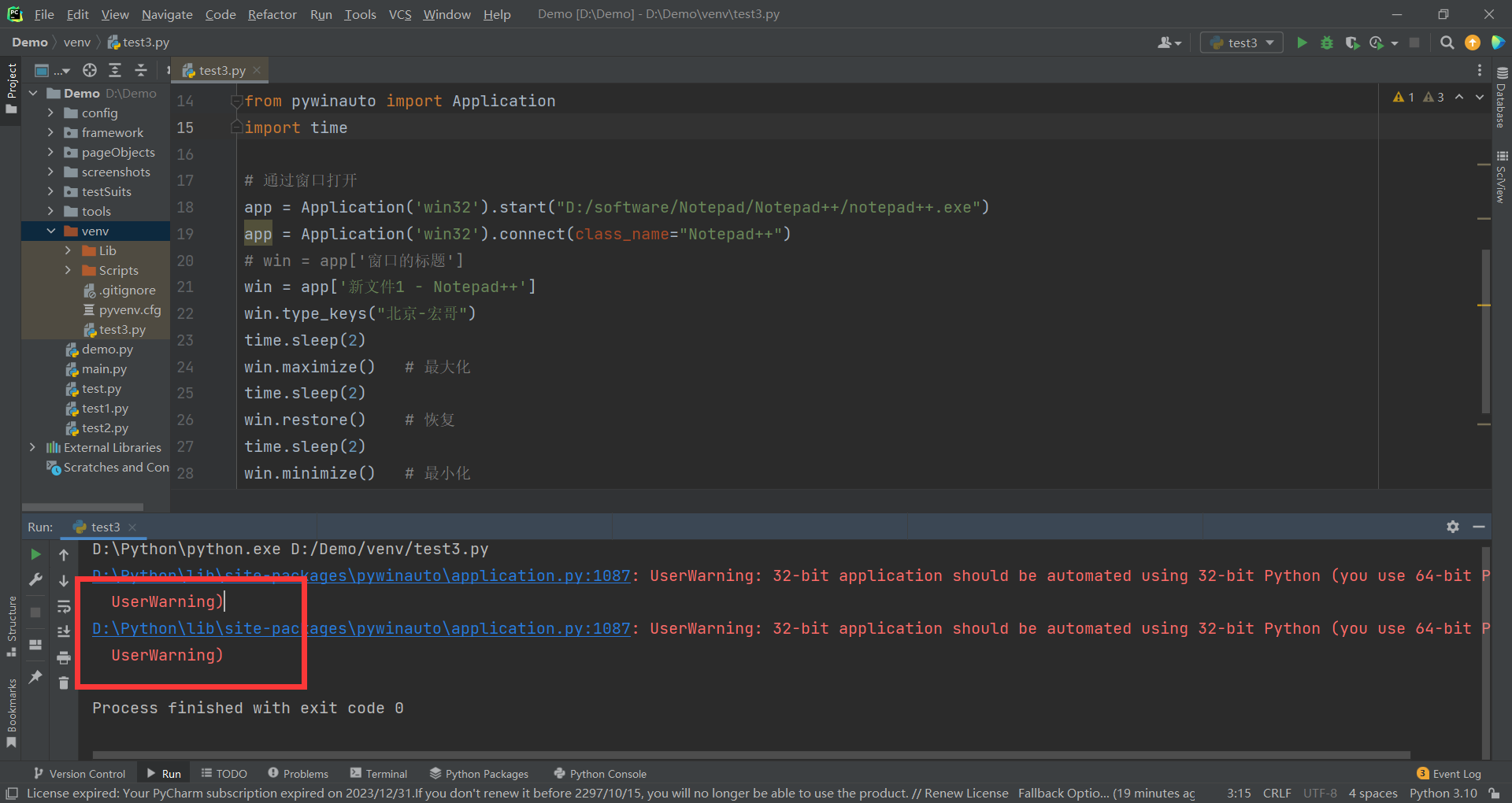Toggle soft-wrap in Run console

point(64,606)
